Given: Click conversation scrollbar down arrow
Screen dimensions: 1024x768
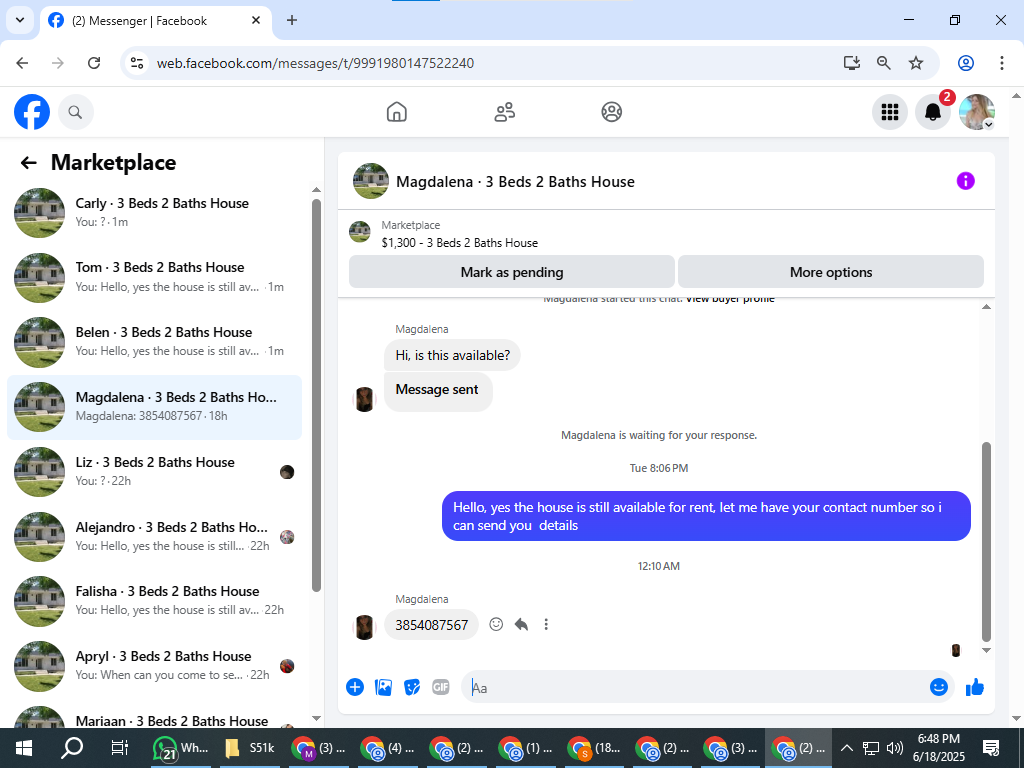Looking at the screenshot, I should click(986, 650).
